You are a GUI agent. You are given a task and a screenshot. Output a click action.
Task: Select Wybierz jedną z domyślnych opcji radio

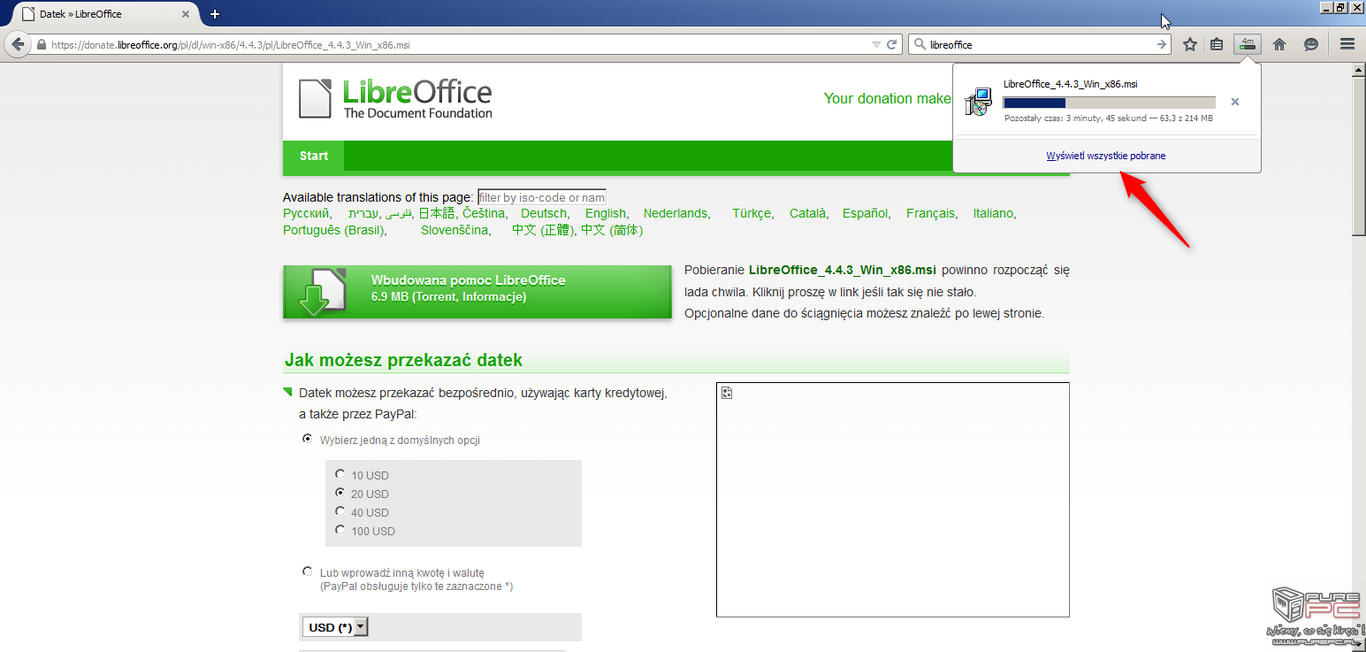click(x=307, y=439)
